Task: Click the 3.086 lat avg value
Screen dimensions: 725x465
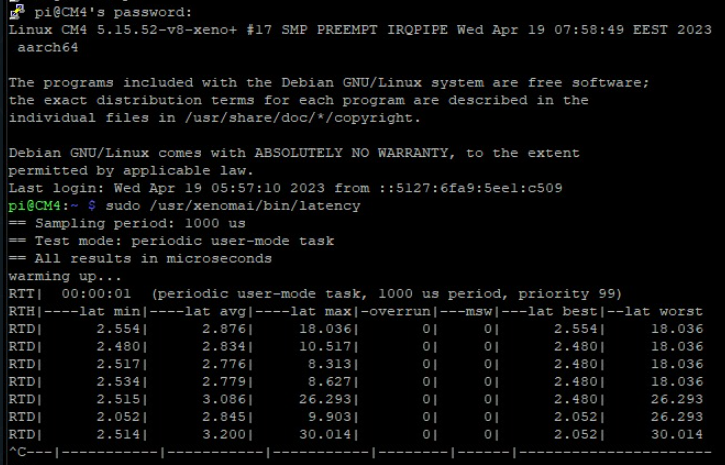Action: coord(224,399)
